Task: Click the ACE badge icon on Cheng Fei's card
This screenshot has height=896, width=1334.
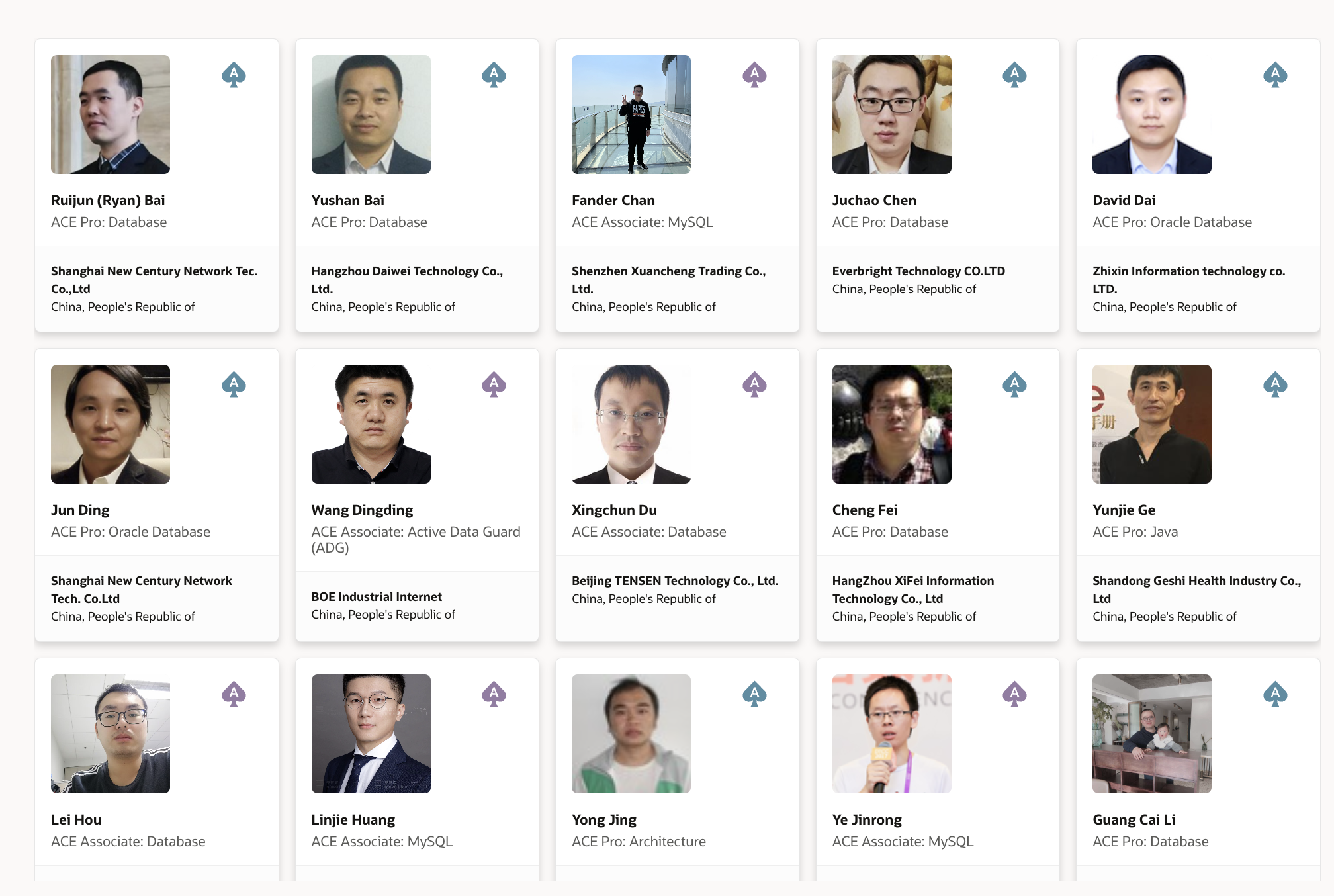Action: click(x=1014, y=384)
